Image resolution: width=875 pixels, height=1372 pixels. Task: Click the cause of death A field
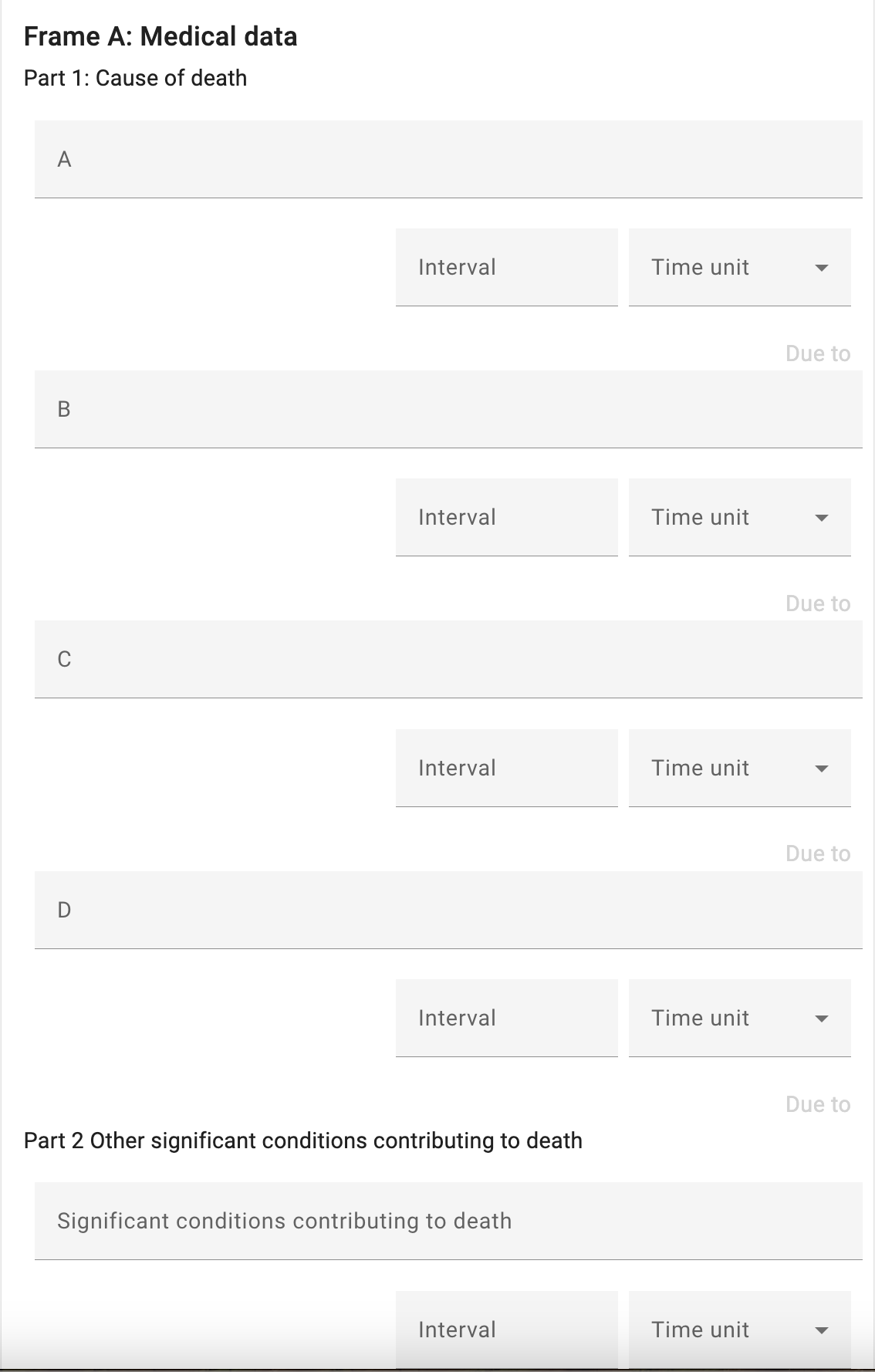click(448, 159)
